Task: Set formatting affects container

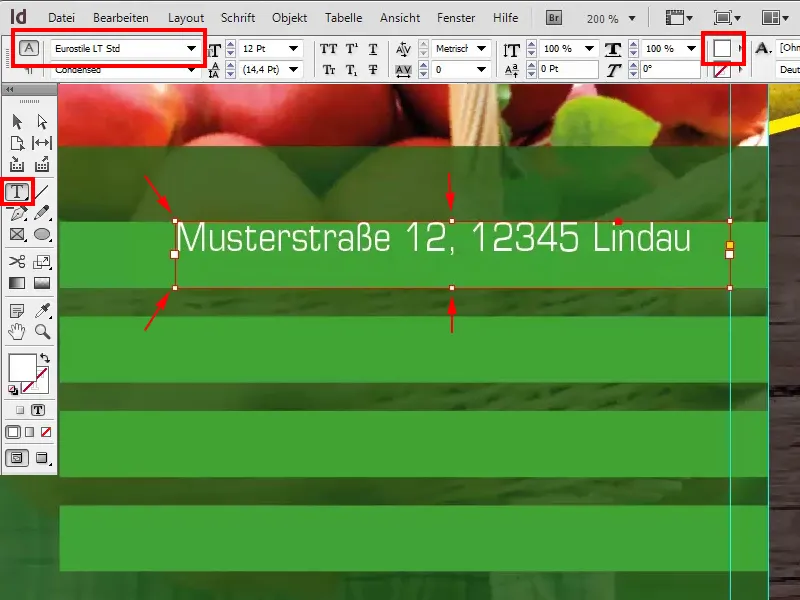Action: pyautogui.click(x=20, y=410)
